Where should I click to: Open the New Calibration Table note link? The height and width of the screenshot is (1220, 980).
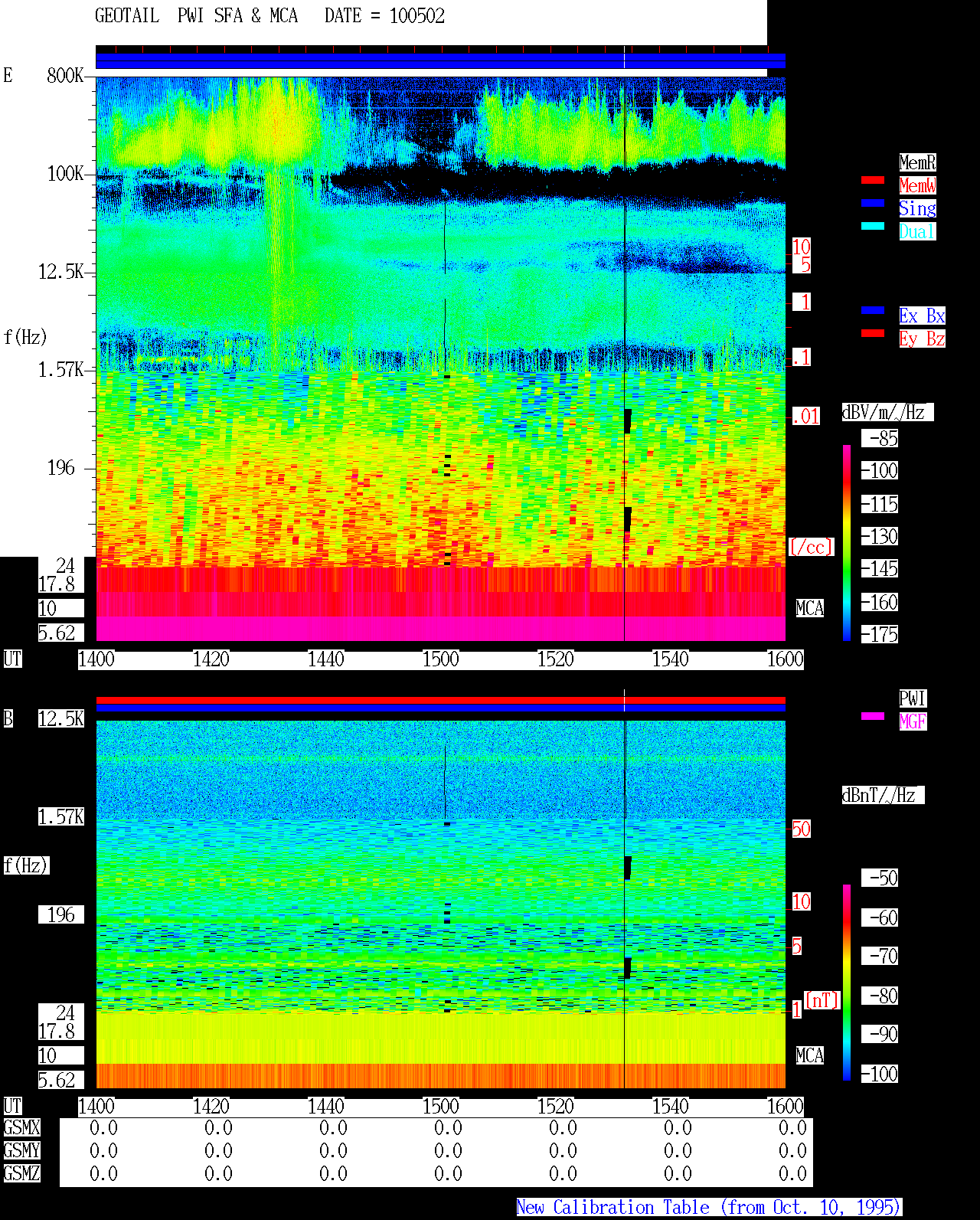pyautogui.click(x=709, y=1208)
